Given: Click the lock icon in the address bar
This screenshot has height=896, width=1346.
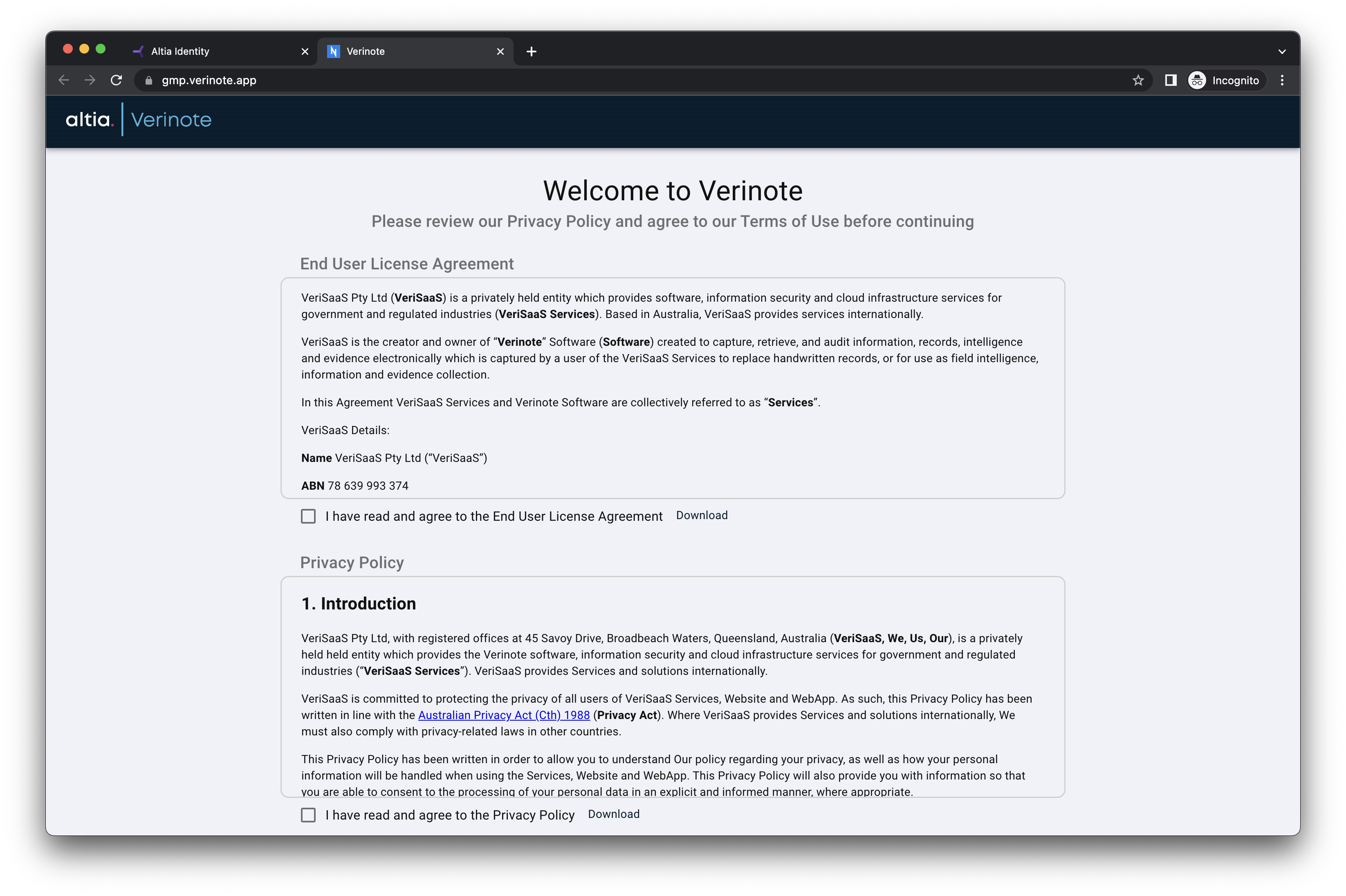Looking at the screenshot, I should (148, 81).
